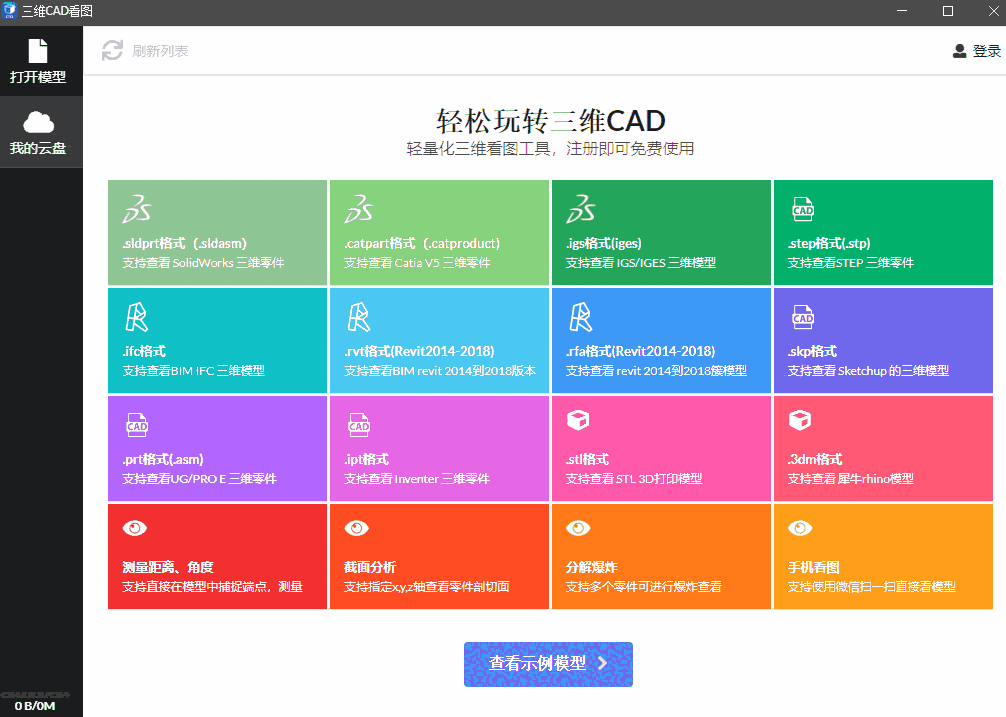Open the .ifc BIM format tile
Screen dimensions: 1006x717
coord(217,340)
